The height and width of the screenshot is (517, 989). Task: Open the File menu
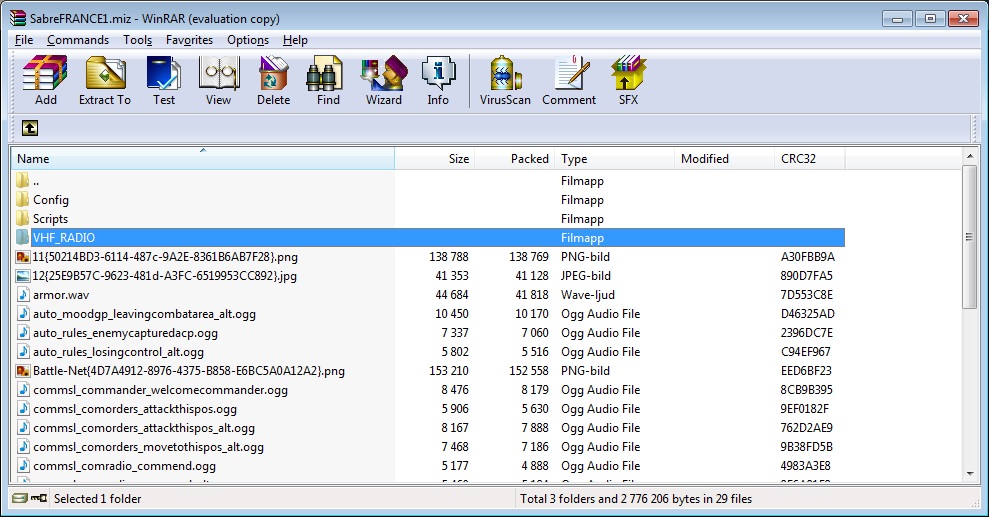24,40
